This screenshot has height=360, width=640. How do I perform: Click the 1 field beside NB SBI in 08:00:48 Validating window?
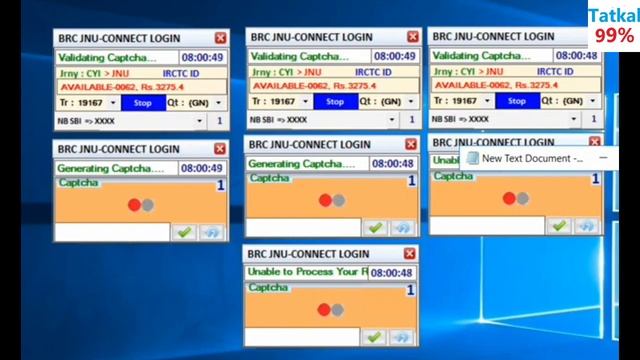(593, 119)
